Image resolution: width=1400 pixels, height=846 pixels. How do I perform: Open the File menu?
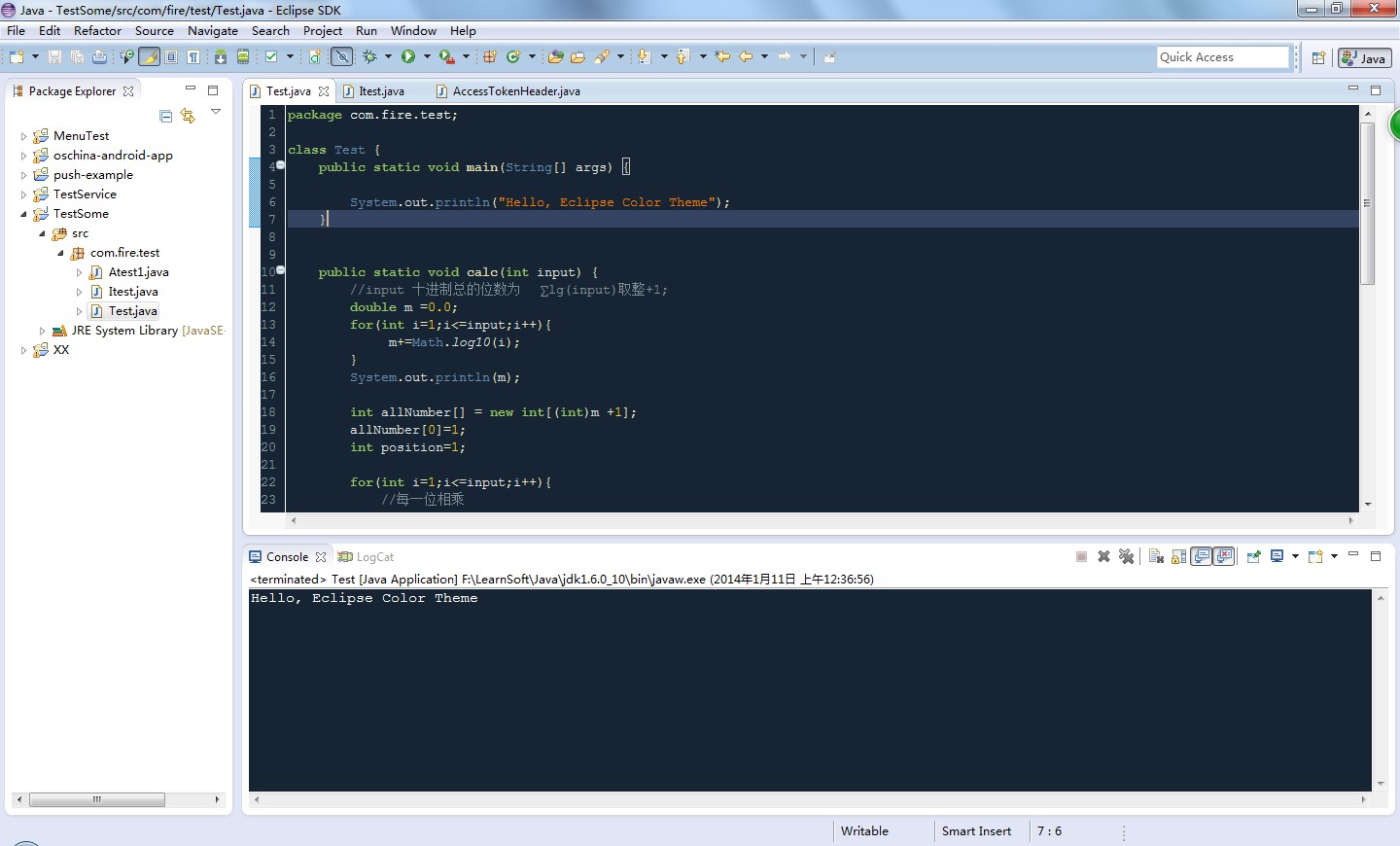[16, 30]
